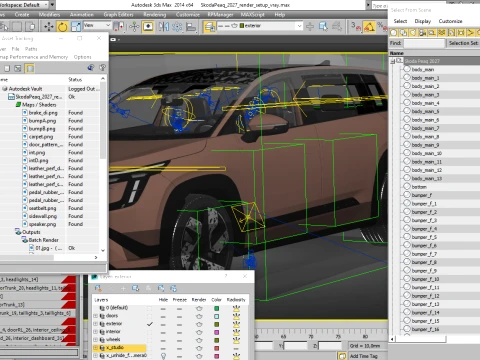Select the Move tool in main toolbar

49,26
